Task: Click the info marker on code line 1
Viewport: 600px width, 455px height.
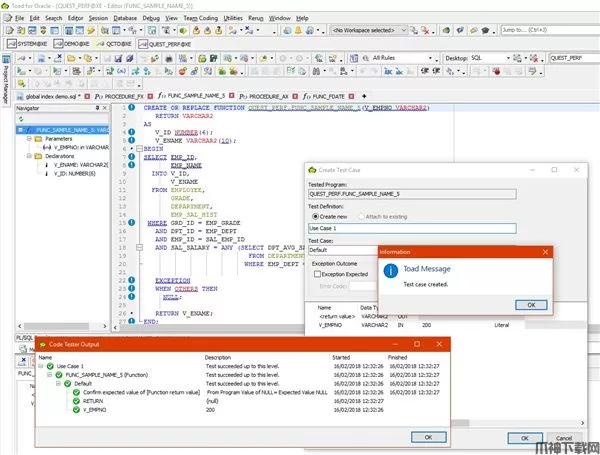Action: (x=133, y=107)
